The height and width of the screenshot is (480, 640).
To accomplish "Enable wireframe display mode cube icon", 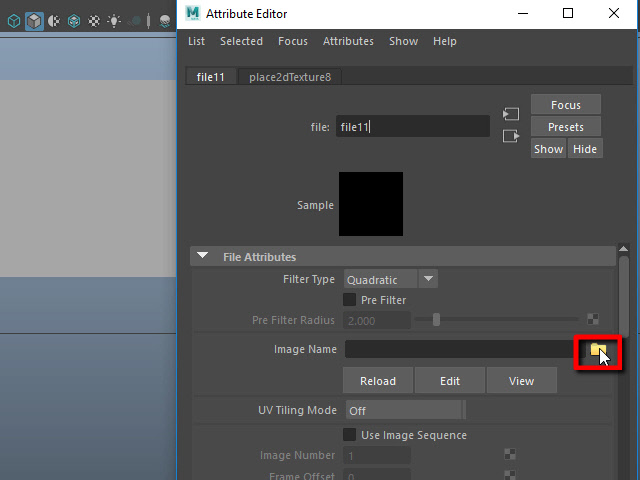I will (x=14, y=20).
